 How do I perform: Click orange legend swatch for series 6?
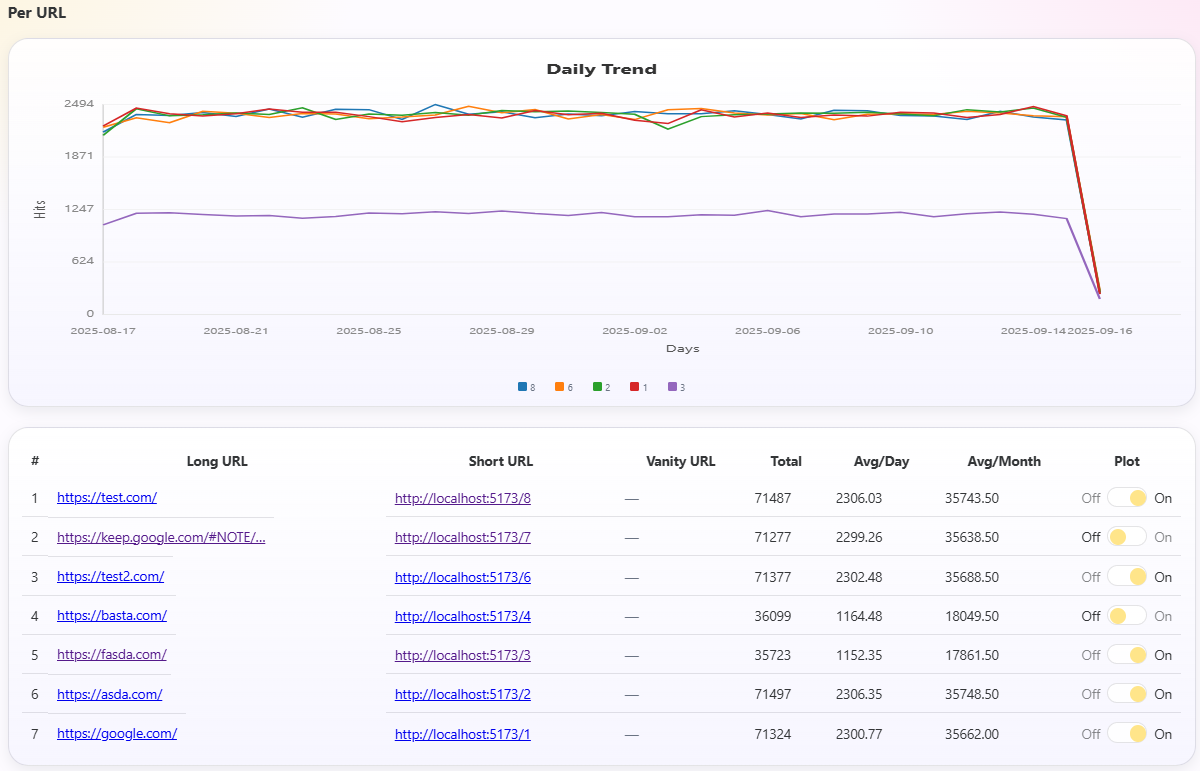(560, 387)
